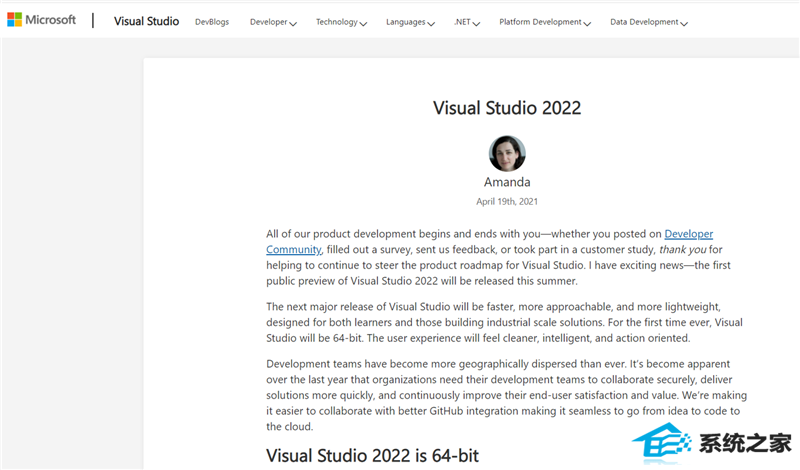The height and width of the screenshot is (470, 800).
Task: Click the April 19th, 2021 date
Action: pos(507,202)
